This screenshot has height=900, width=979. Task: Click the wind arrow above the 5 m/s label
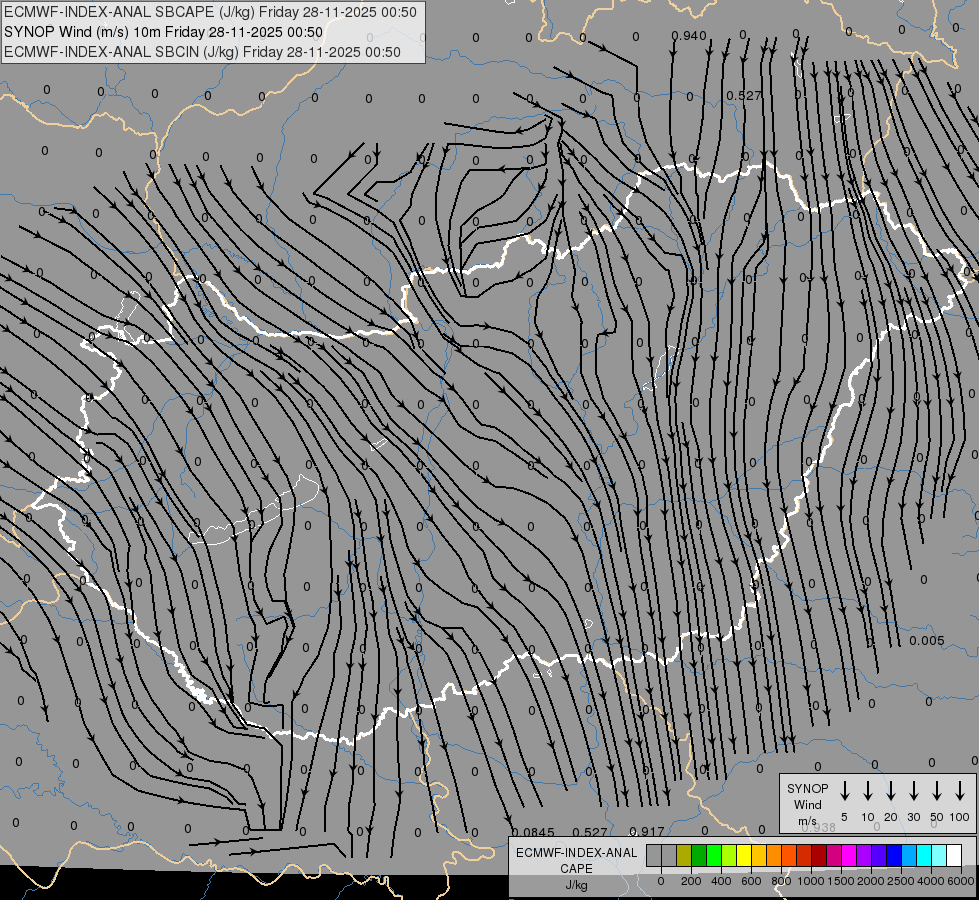pos(845,791)
